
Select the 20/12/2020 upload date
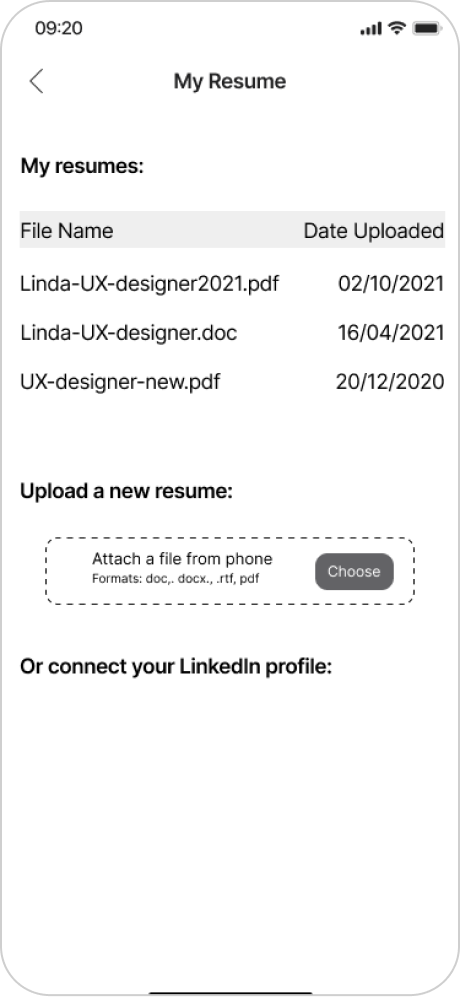click(389, 382)
